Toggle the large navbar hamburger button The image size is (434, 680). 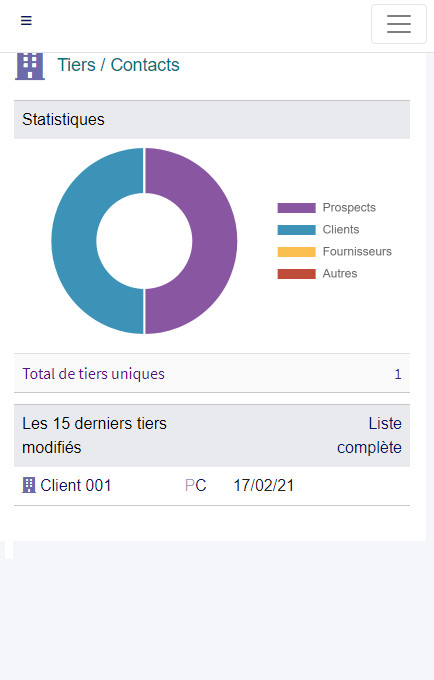pos(399,24)
